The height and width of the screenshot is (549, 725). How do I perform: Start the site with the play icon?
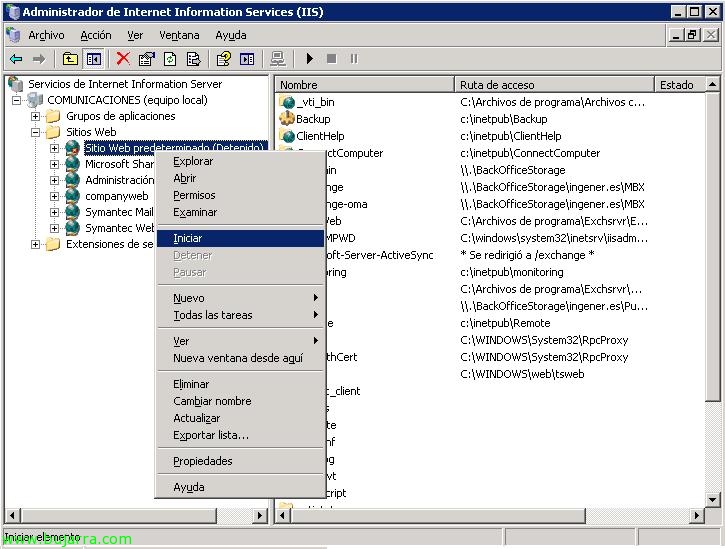(x=310, y=59)
